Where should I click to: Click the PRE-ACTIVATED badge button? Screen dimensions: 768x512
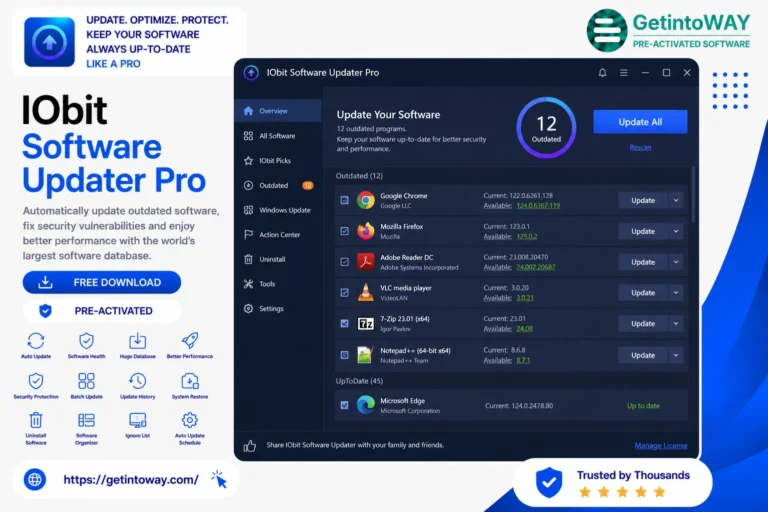coord(102,311)
